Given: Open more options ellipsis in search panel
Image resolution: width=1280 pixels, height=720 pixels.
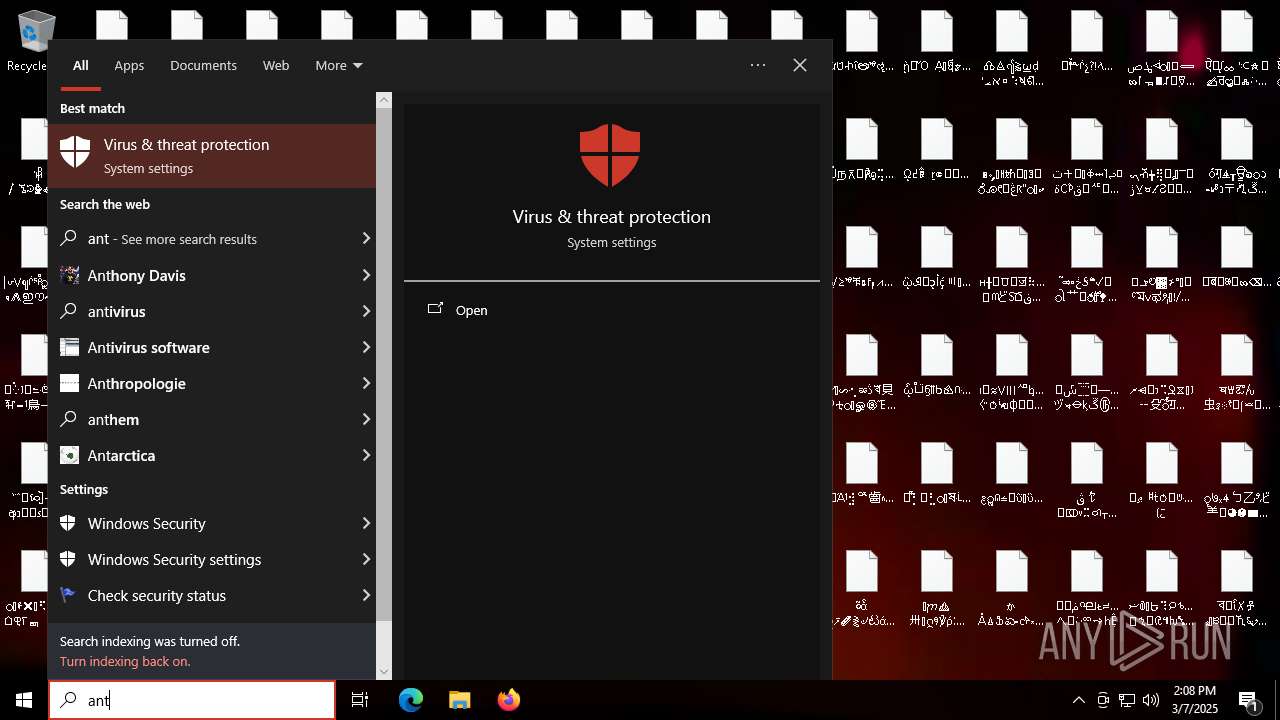Looking at the screenshot, I should click(x=758, y=65).
